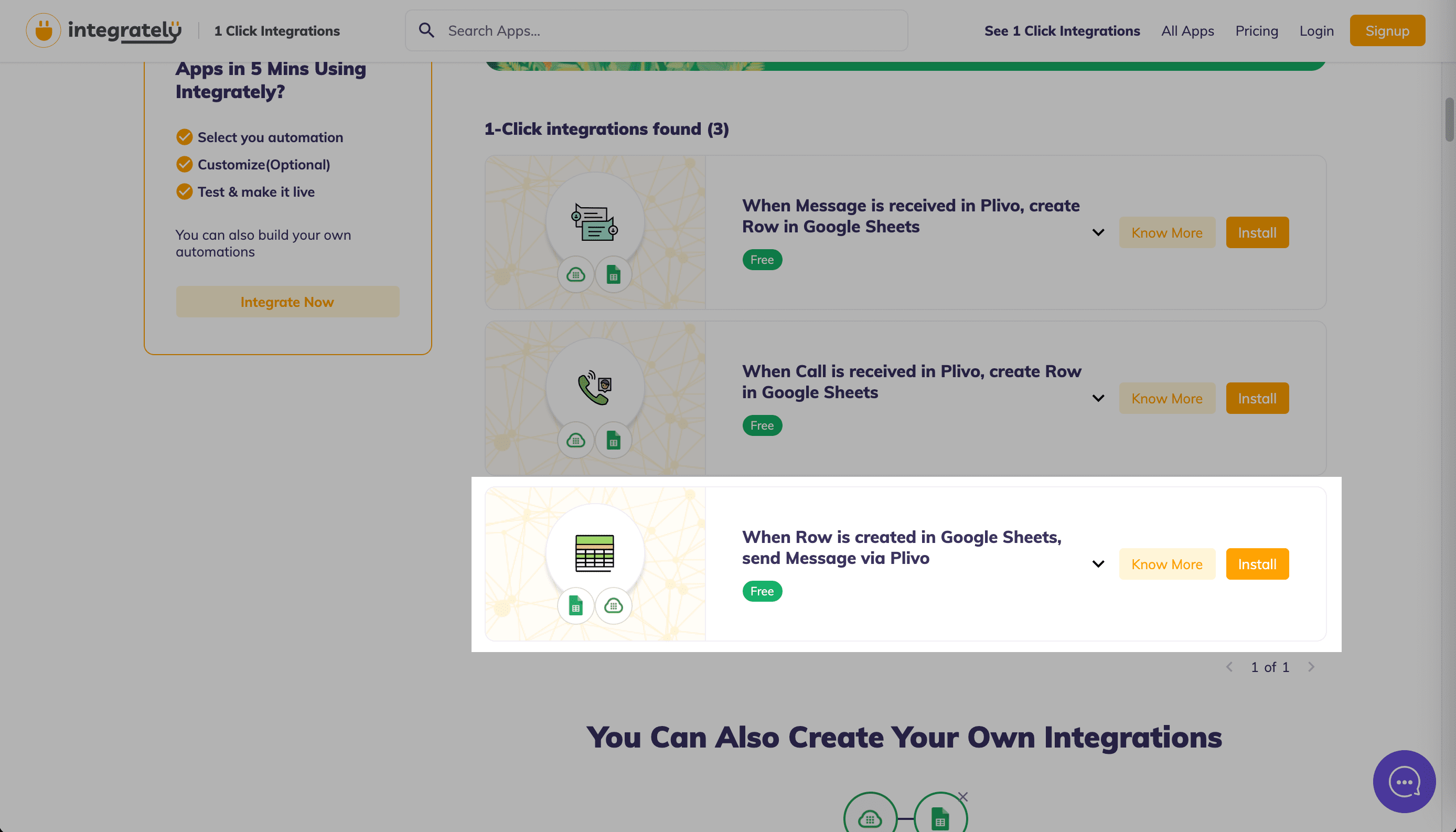Know More about Plivo call to Sheets
Screen dimensions: 1456x832
point(1167,398)
